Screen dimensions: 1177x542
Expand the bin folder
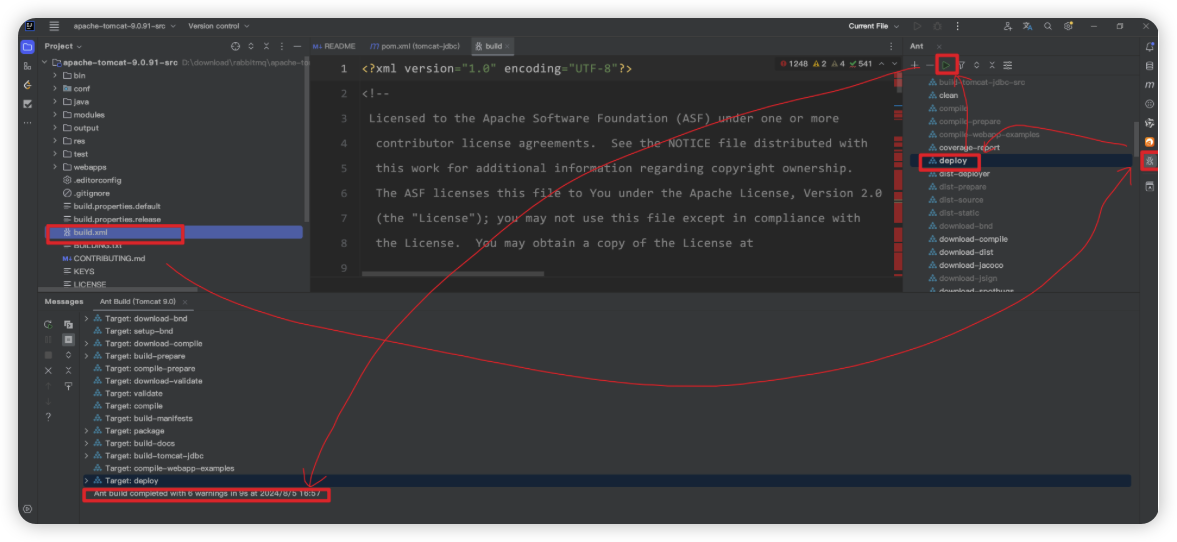pos(55,76)
